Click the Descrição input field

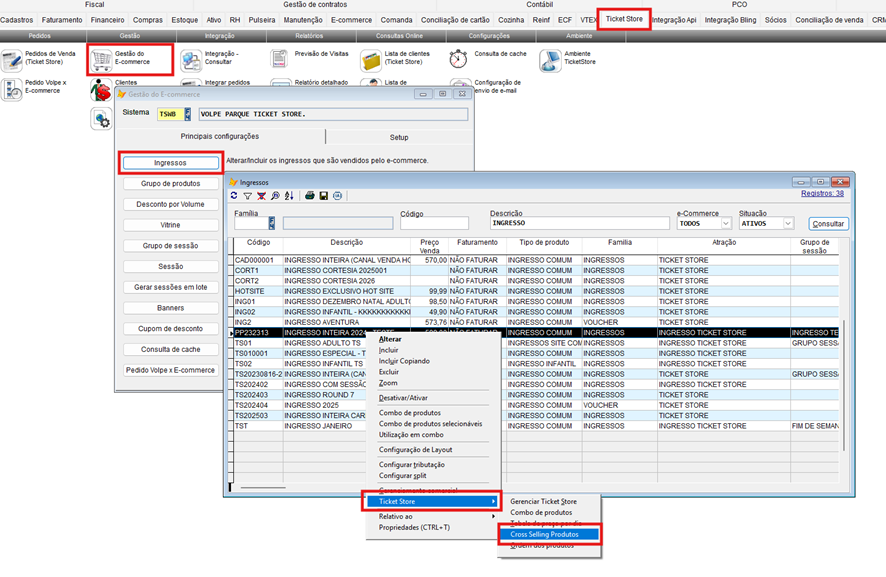tap(579, 224)
